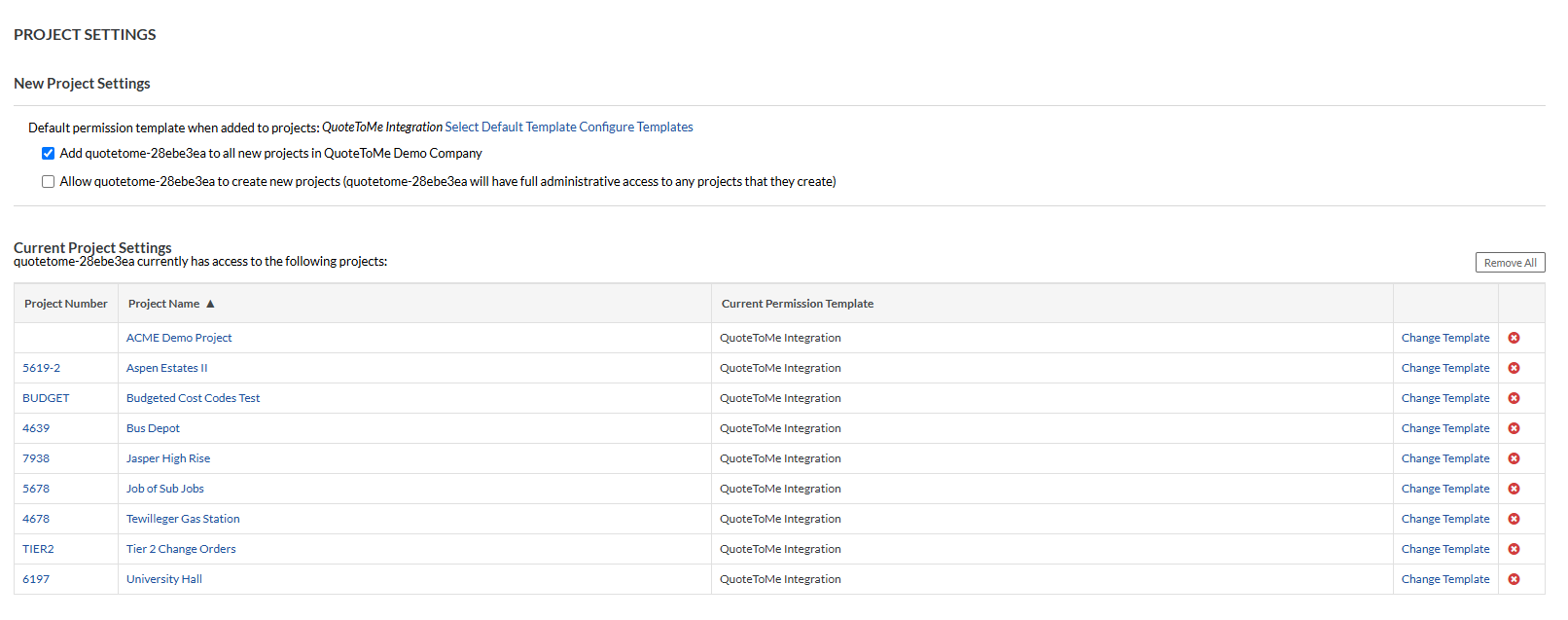Viewport: 1568px width, 620px height.
Task: Change Template for Jasper High Rise
Action: (x=1445, y=458)
